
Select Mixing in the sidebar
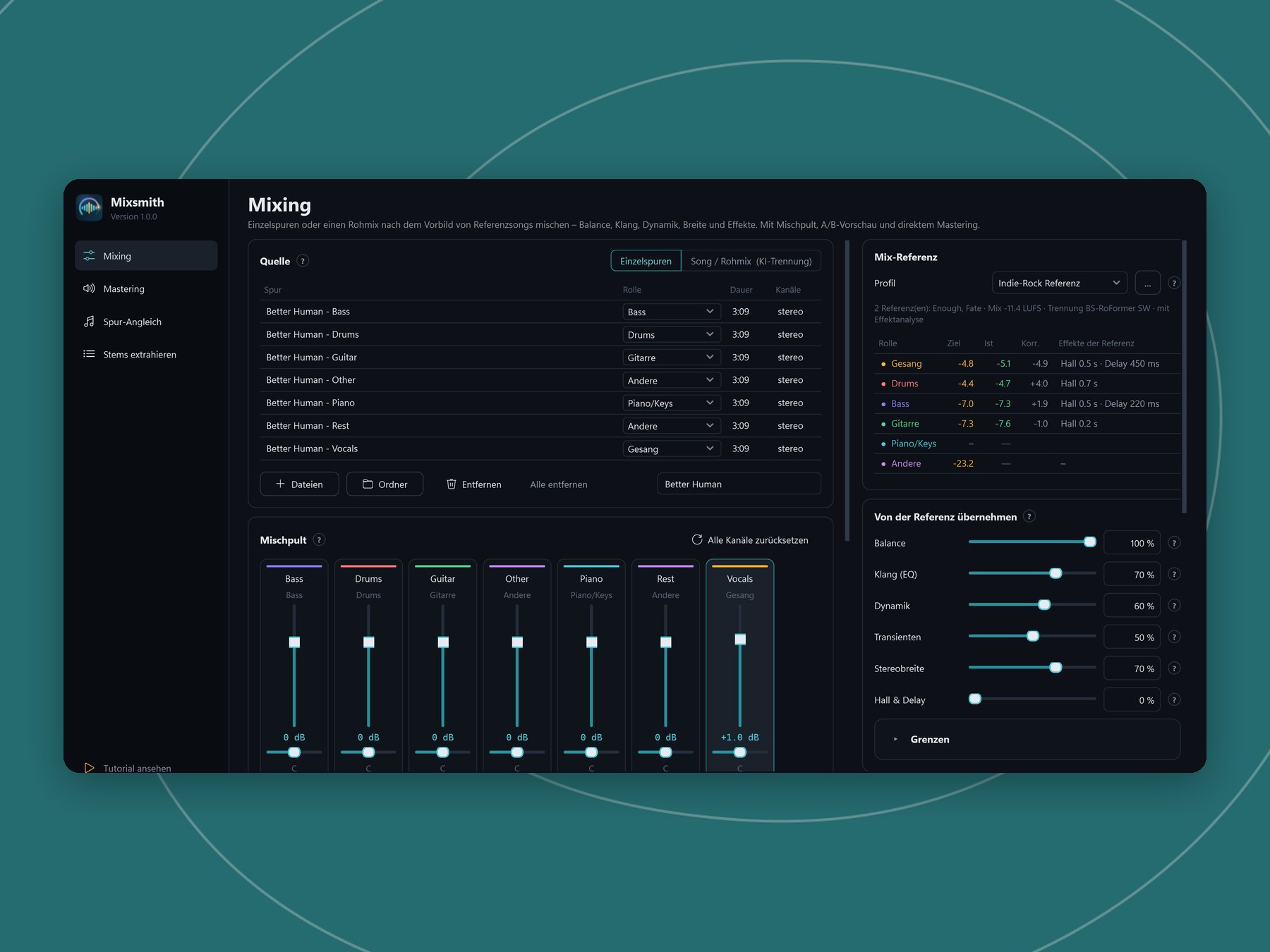point(146,255)
